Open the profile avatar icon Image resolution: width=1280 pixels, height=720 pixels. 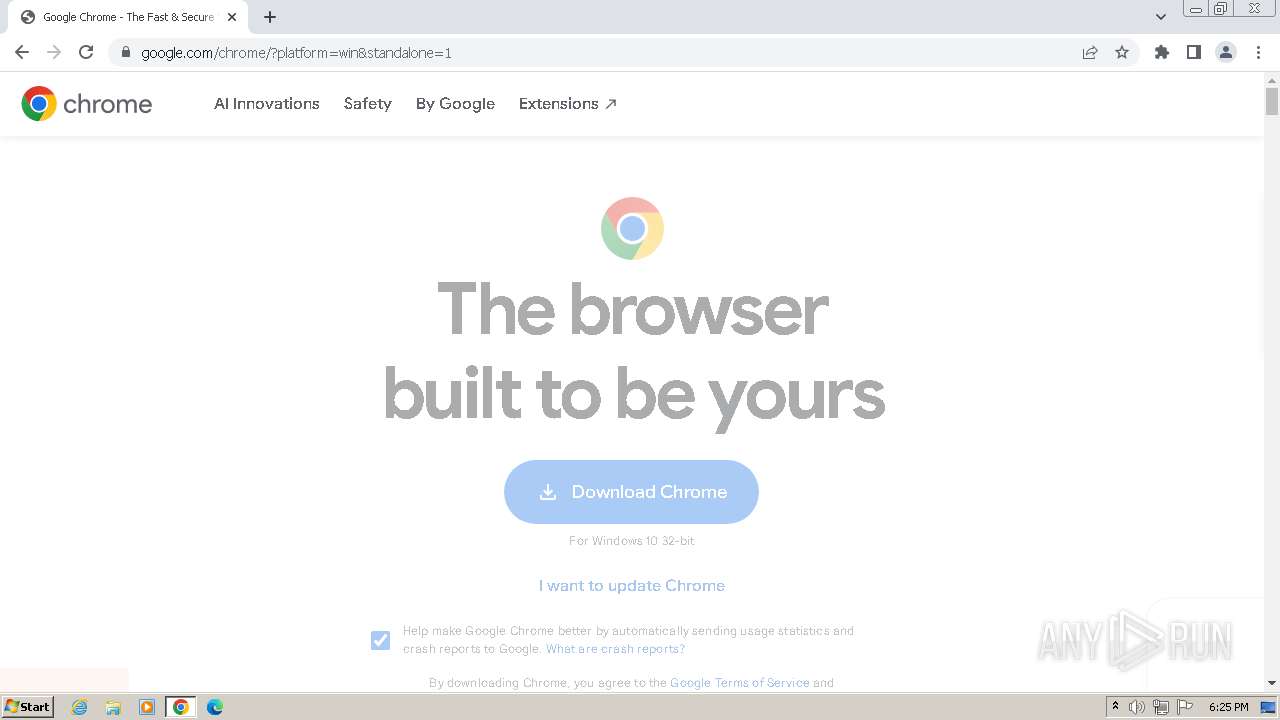click(1226, 52)
